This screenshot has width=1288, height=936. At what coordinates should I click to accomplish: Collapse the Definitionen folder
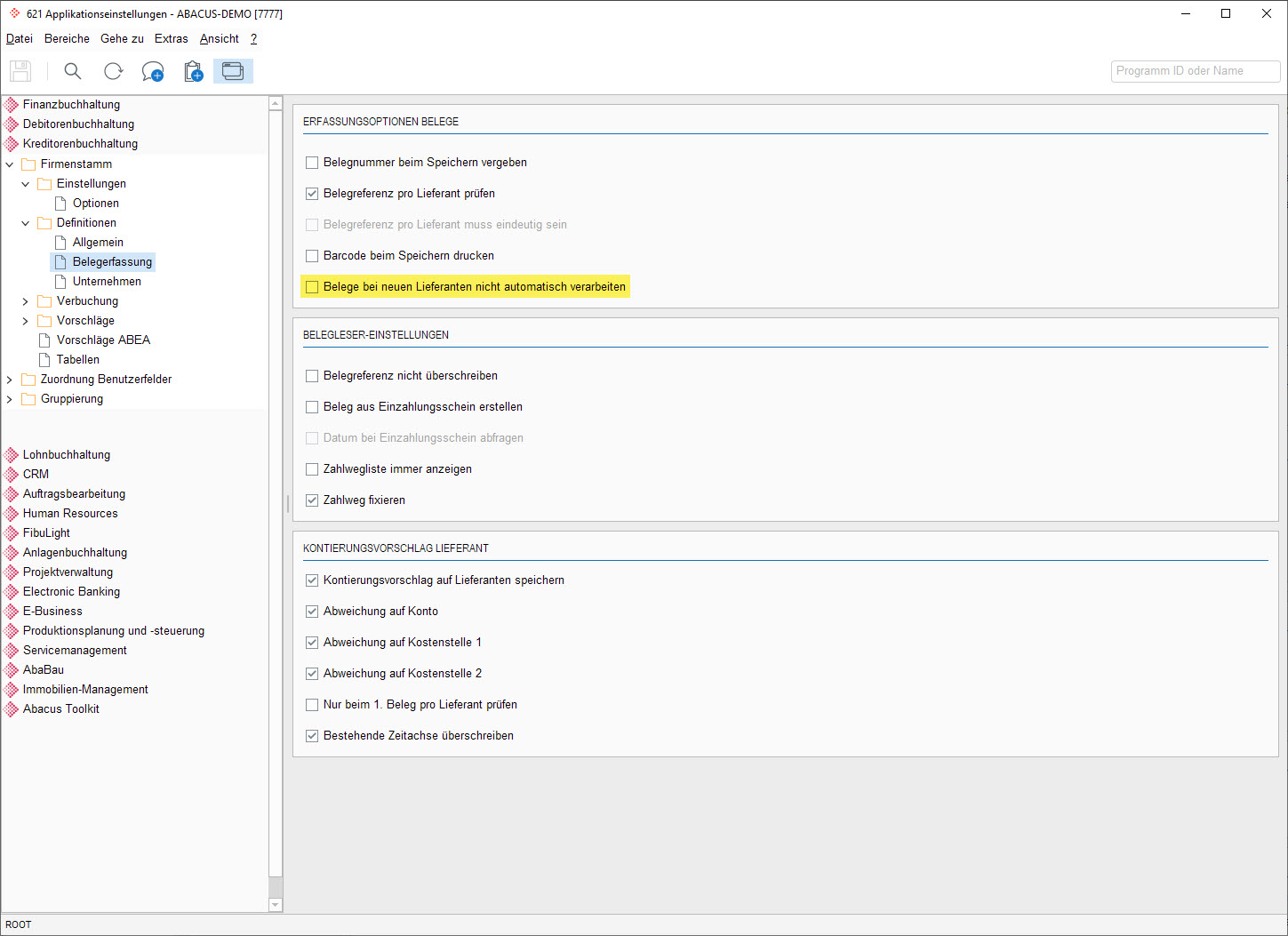(x=26, y=223)
